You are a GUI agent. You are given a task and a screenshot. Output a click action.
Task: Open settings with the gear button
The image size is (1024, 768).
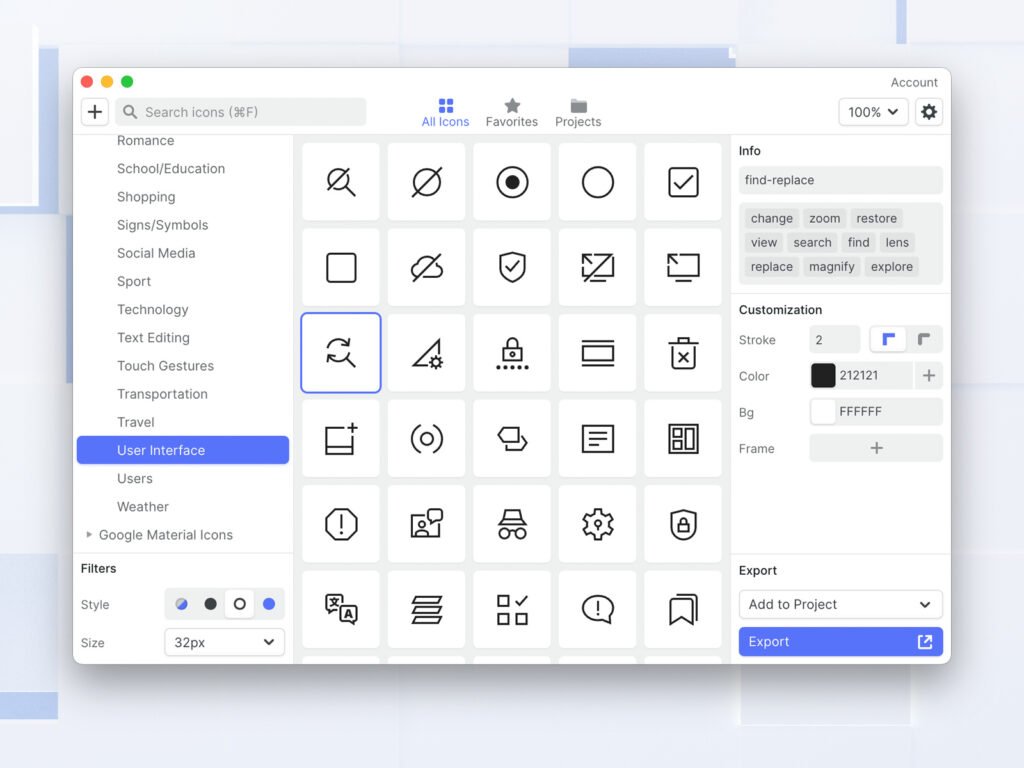pyautogui.click(x=928, y=112)
